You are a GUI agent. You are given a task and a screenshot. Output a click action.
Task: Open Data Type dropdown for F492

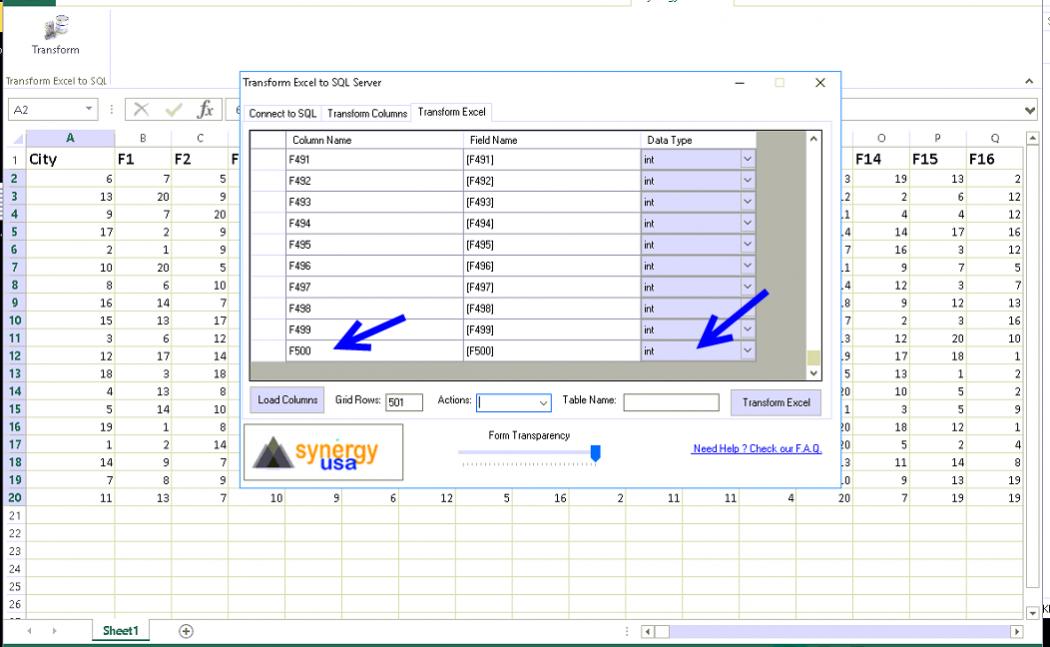(747, 181)
